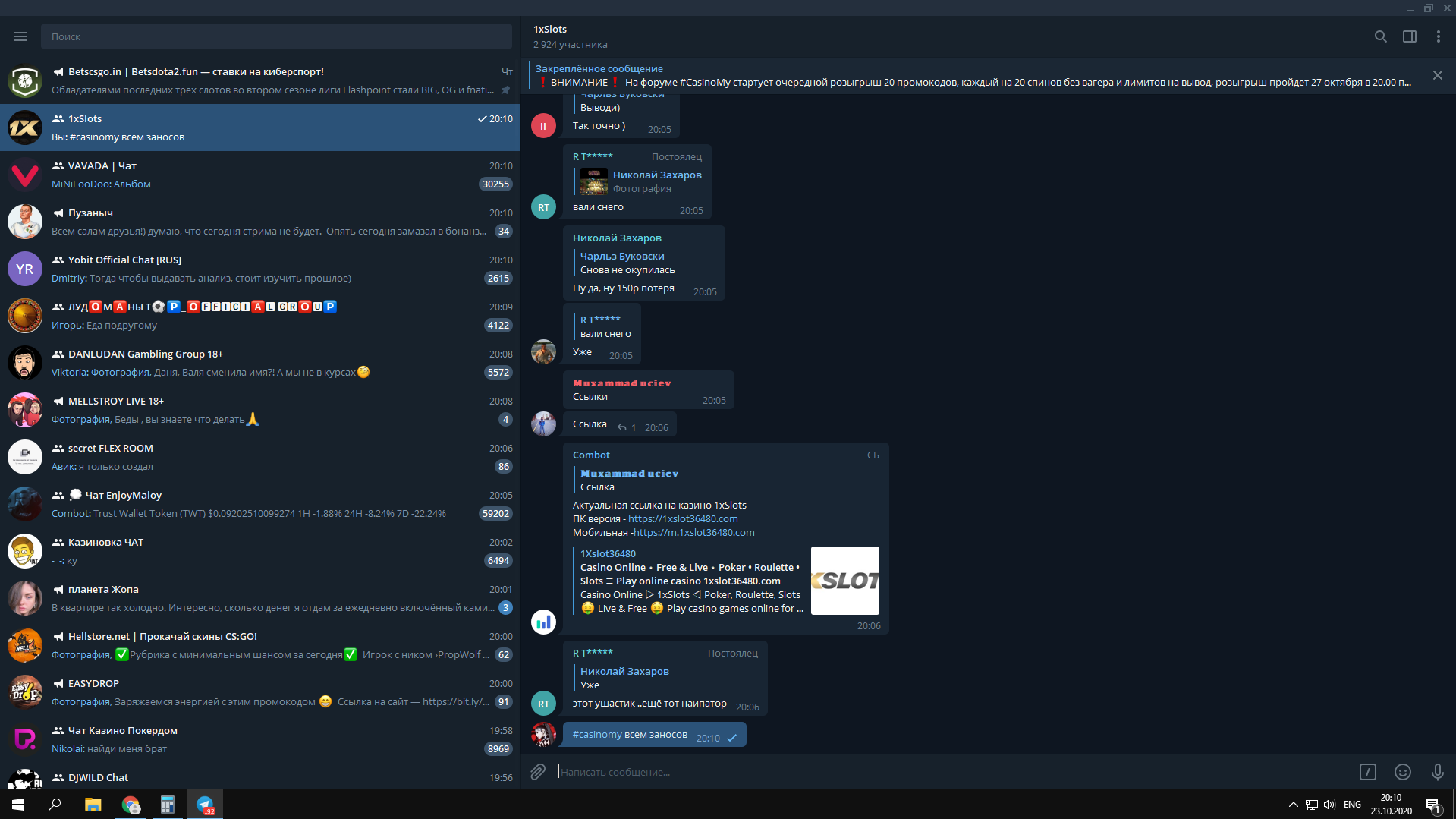Open the network icon in system tray
The image size is (1456, 819).
[1312, 805]
